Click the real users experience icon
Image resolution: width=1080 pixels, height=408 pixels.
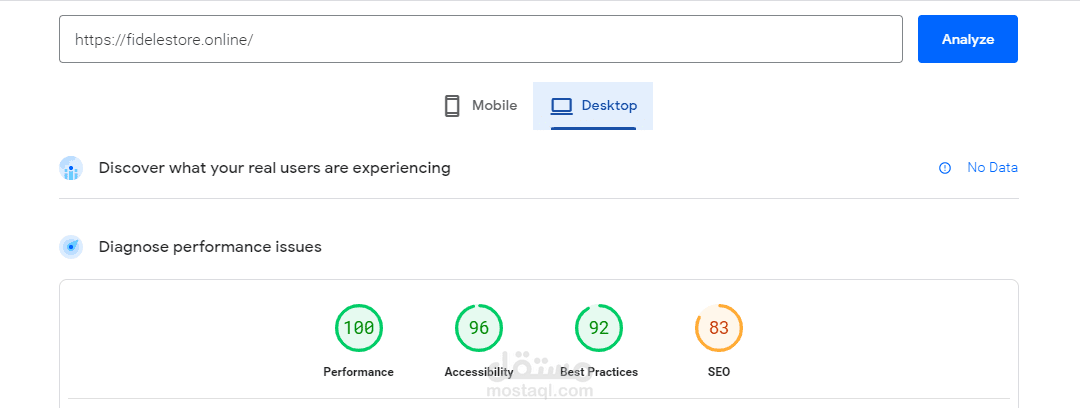[x=70, y=168]
